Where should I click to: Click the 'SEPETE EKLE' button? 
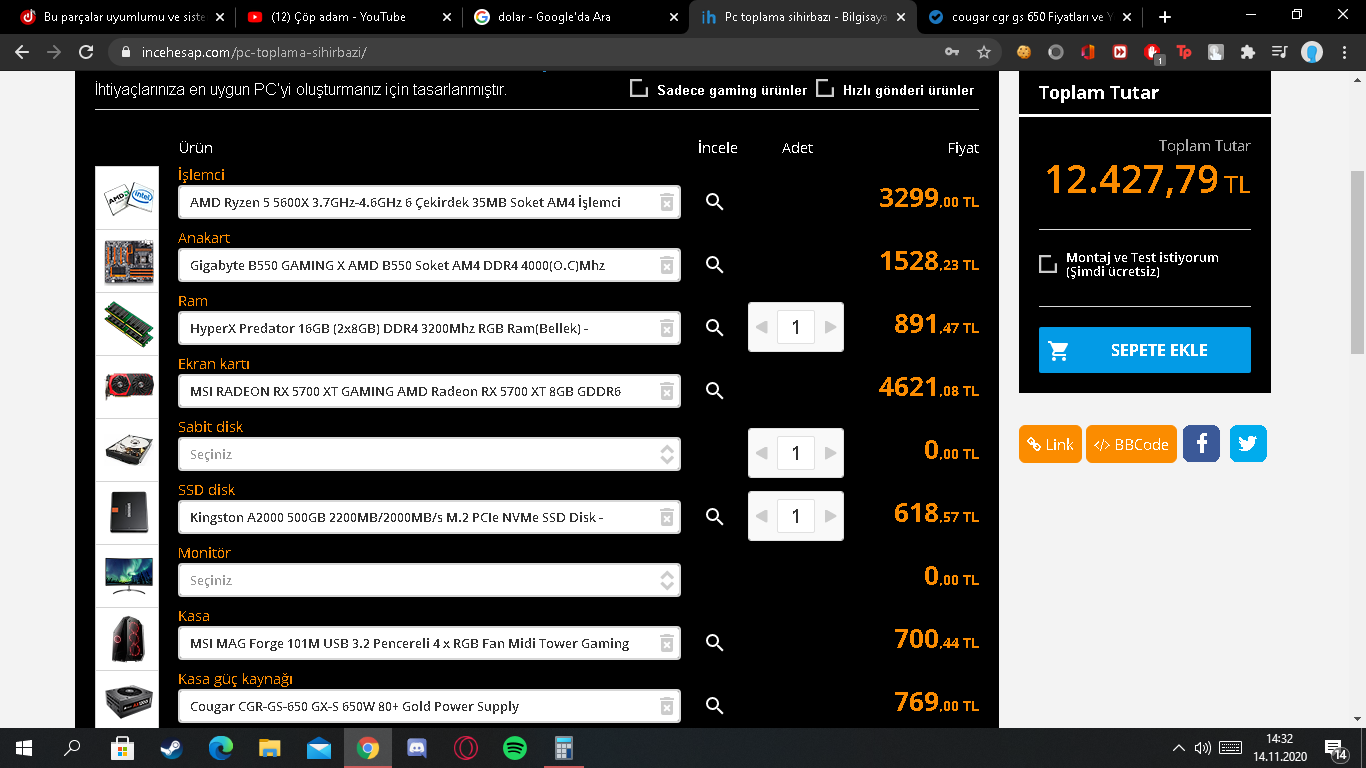(x=1145, y=350)
